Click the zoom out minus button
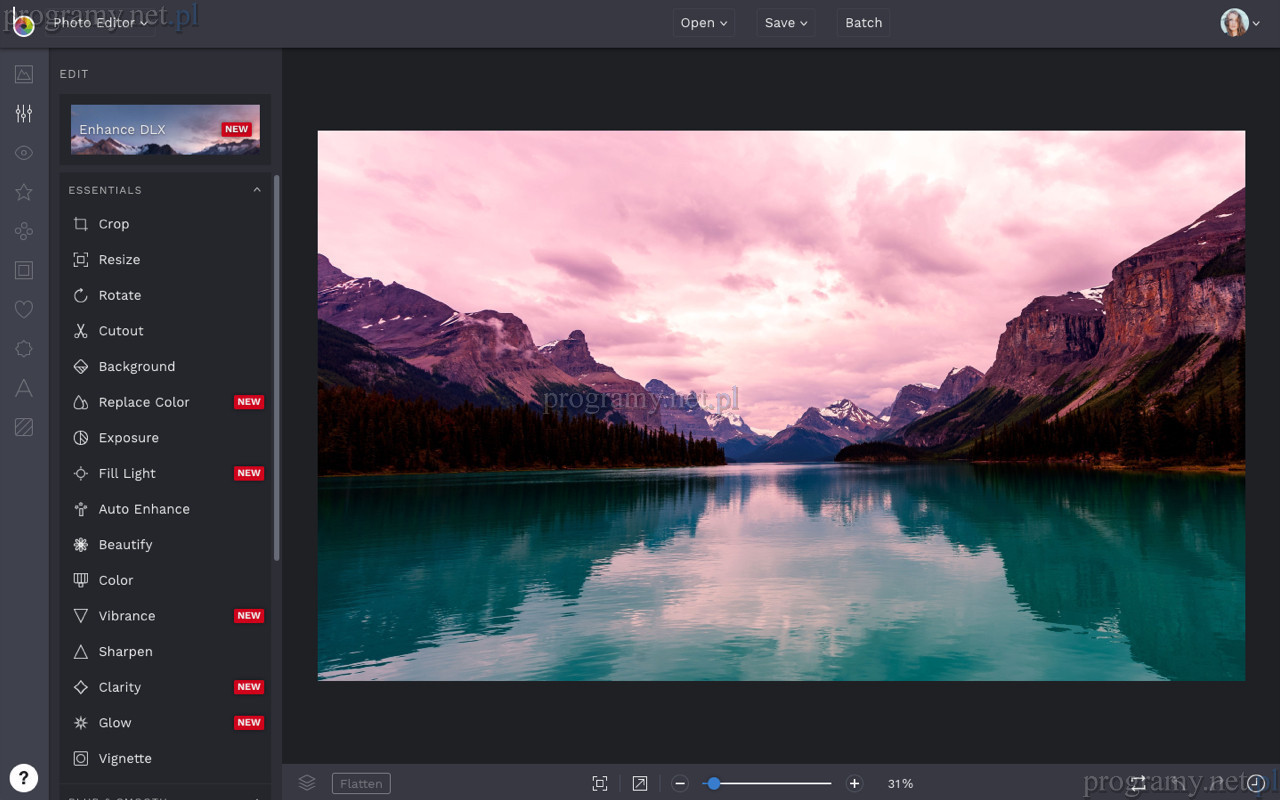 point(680,783)
